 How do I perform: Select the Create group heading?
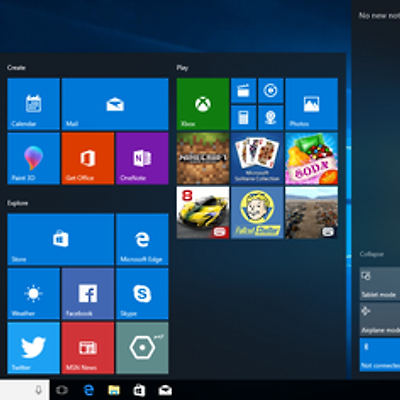(16, 68)
